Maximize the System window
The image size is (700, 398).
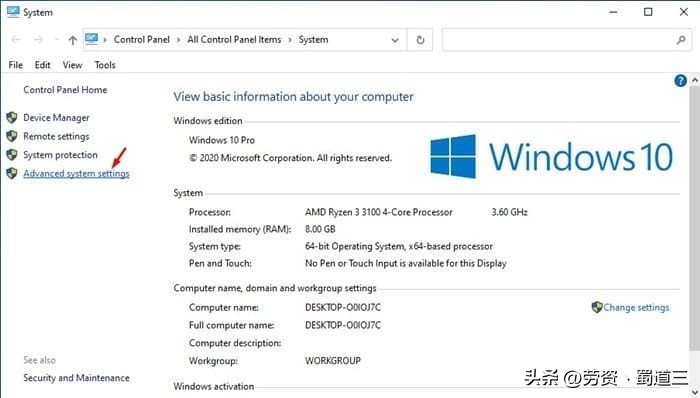coord(648,12)
